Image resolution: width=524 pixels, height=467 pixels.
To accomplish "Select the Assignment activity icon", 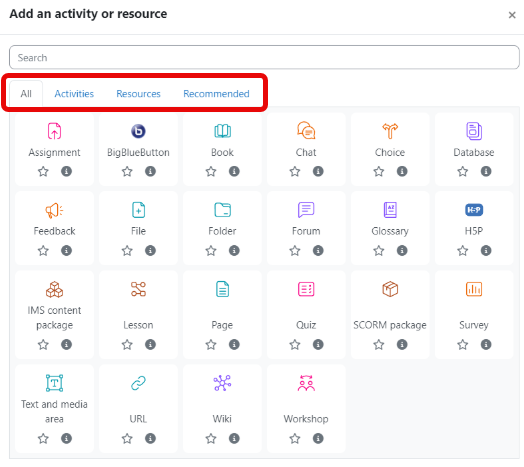I will click(54, 131).
